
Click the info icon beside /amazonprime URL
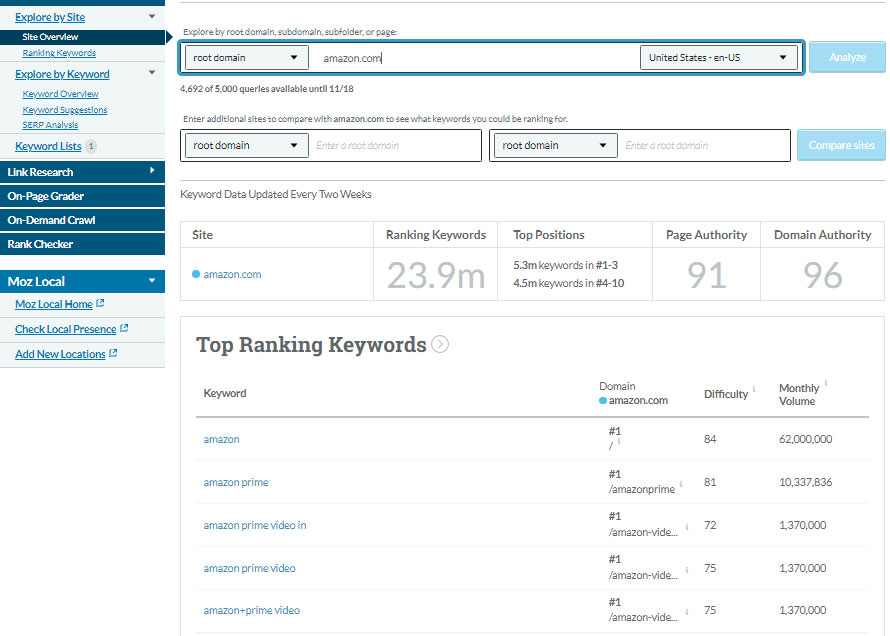(681, 484)
